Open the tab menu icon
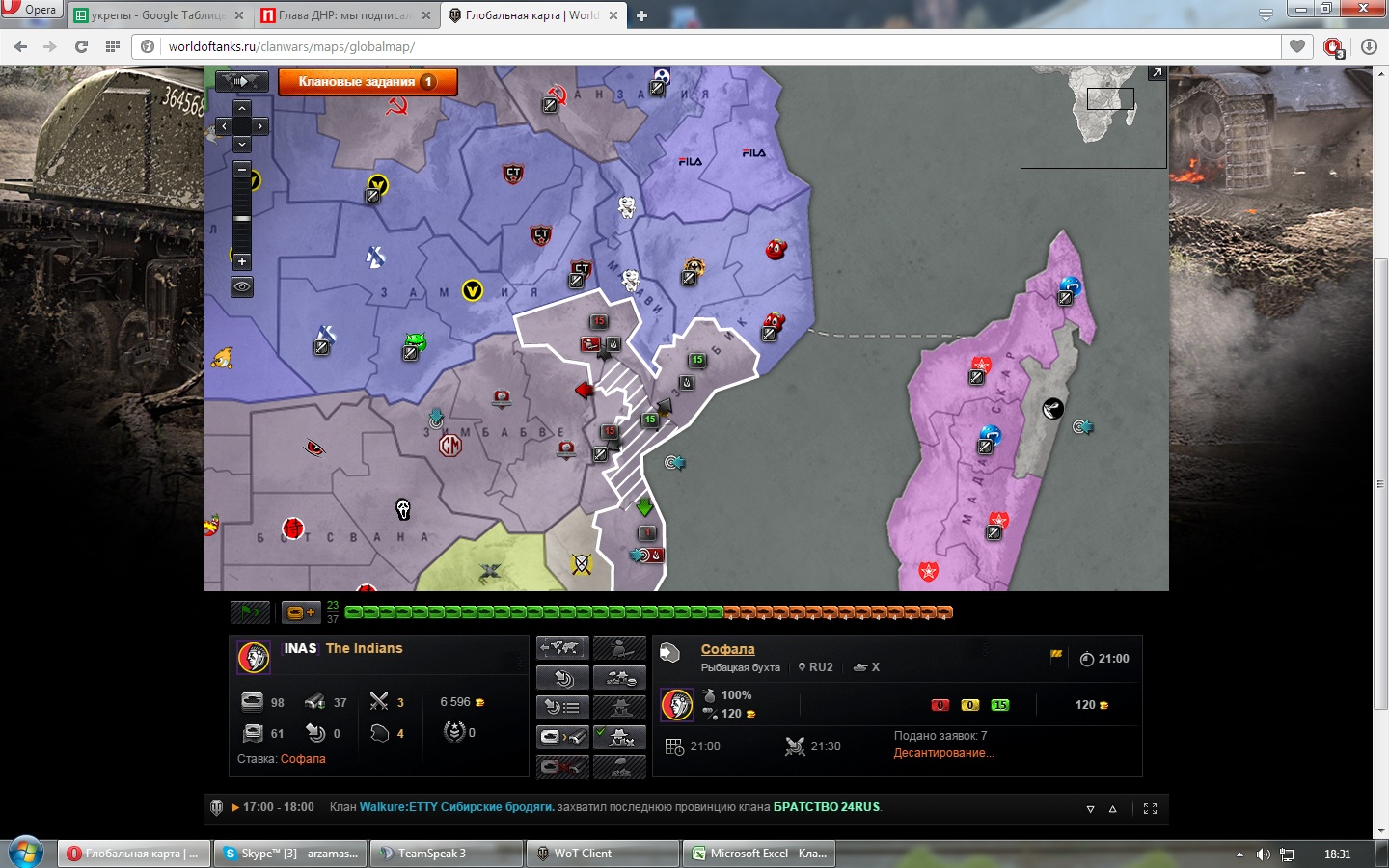Image resolution: width=1389 pixels, height=868 pixels. [x=1266, y=14]
